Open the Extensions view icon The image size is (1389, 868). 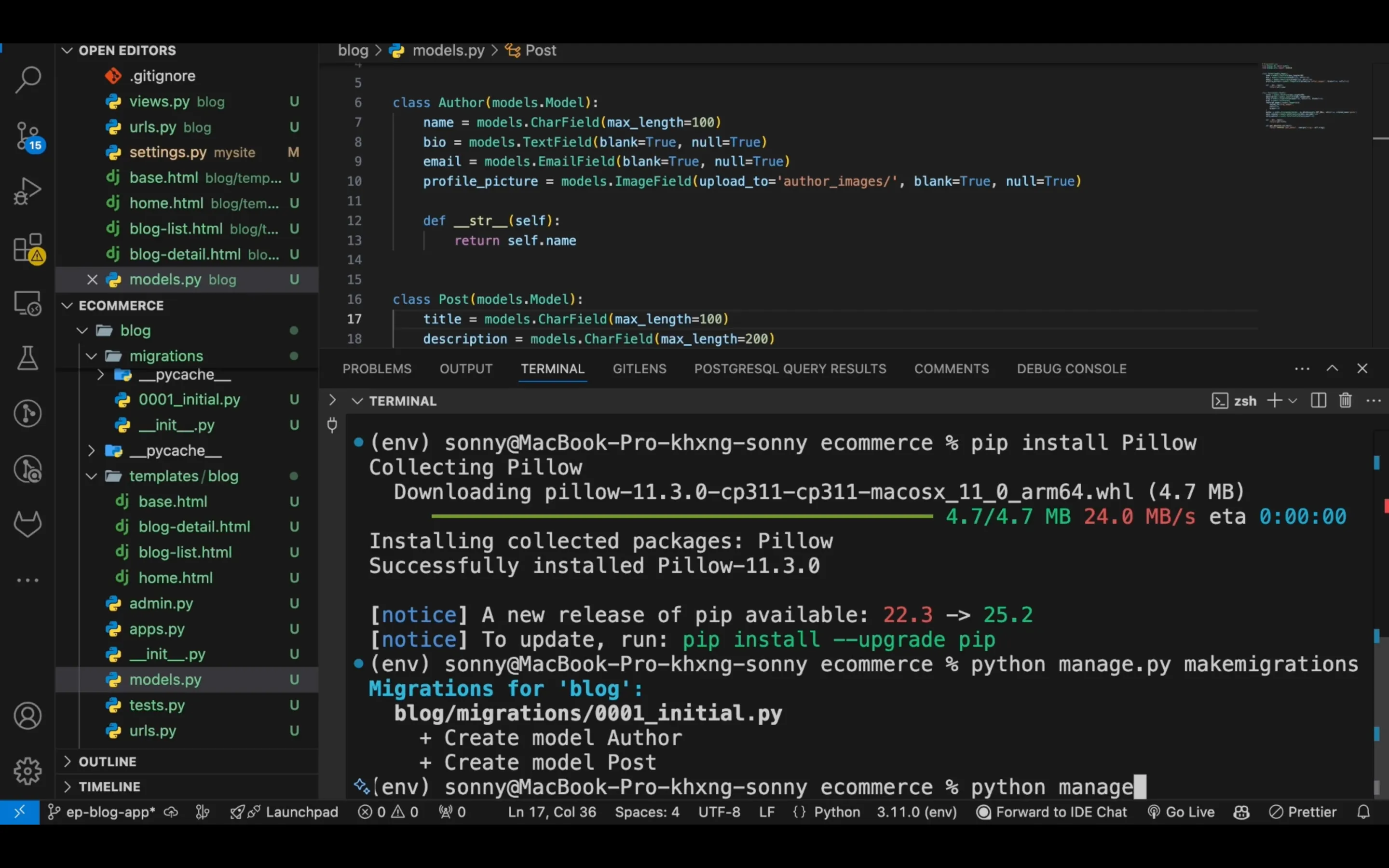(27, 247)
